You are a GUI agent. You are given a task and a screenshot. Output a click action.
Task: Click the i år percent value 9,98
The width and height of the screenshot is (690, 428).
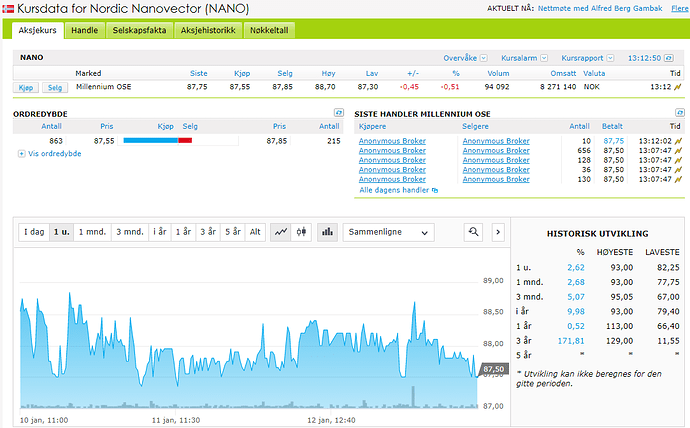[576, 311]
